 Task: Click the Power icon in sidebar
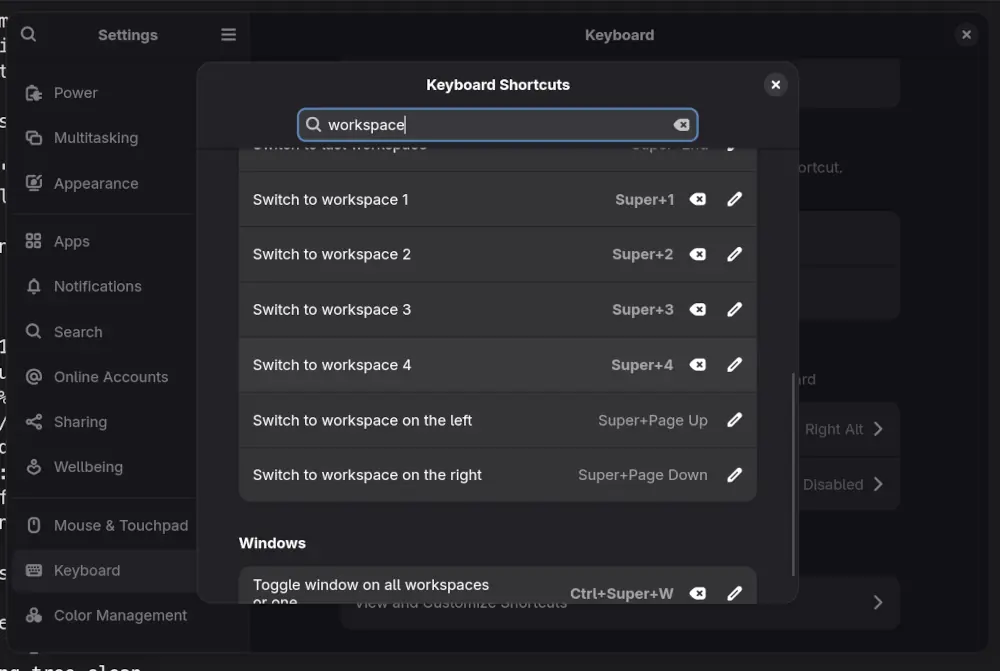tap(34, 93)
